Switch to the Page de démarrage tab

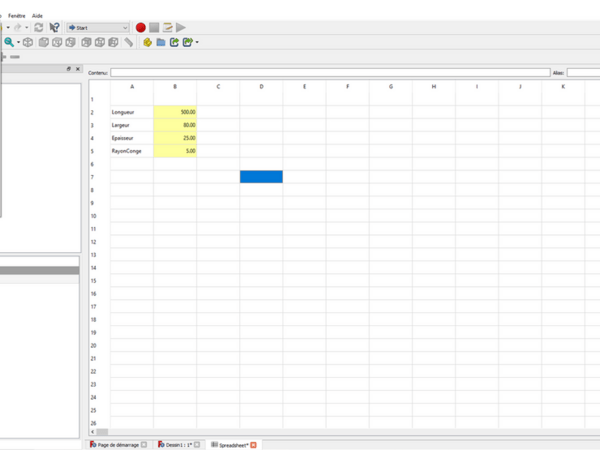(x=117, y=444)
